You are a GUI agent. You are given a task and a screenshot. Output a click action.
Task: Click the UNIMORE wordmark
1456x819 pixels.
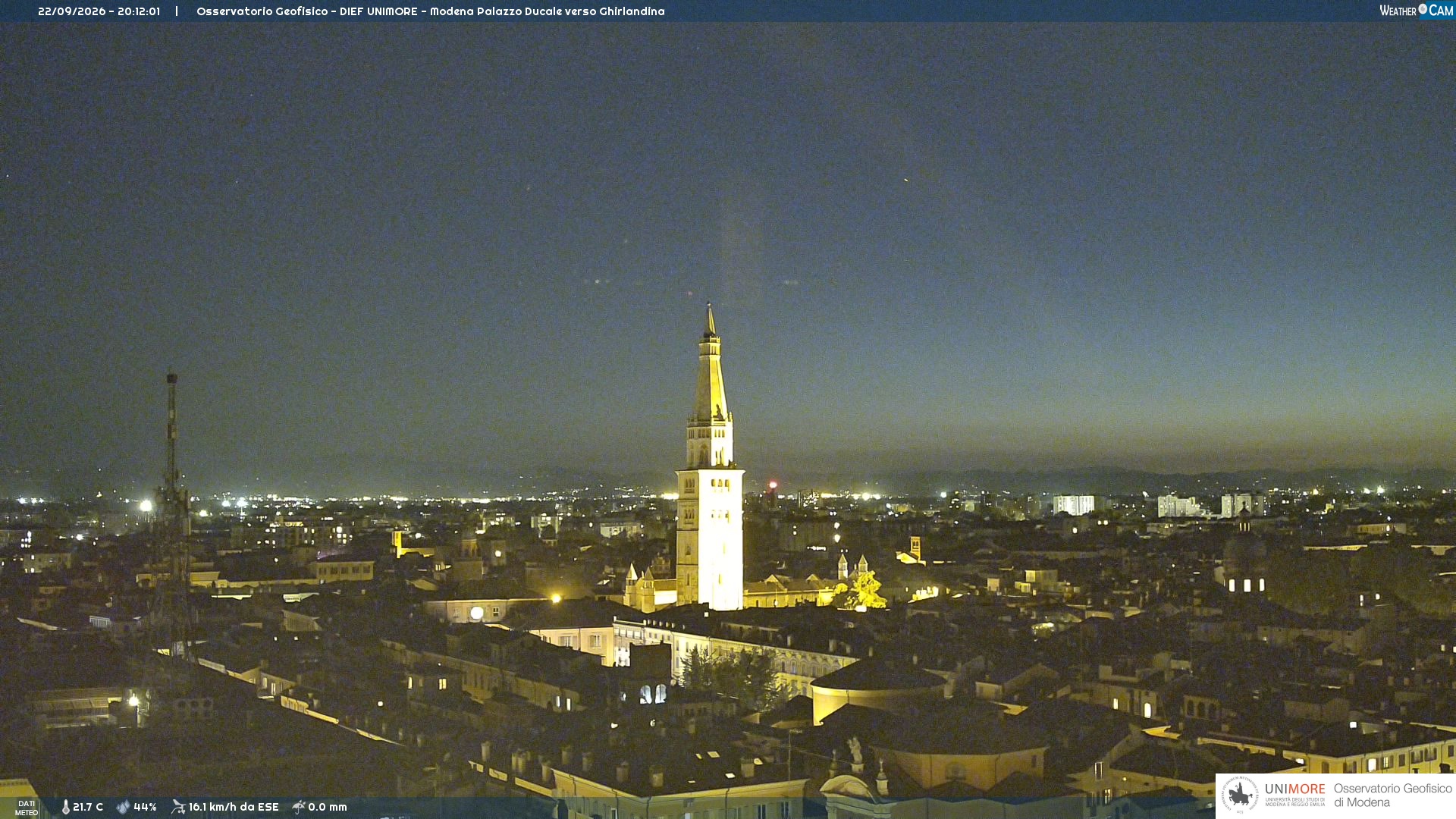click(x=1295, y=789)
